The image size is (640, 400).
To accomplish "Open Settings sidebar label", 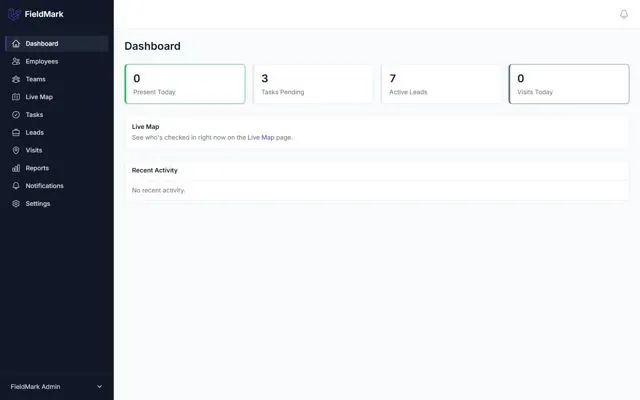I will pyautogui.click(x=38, y=203).
